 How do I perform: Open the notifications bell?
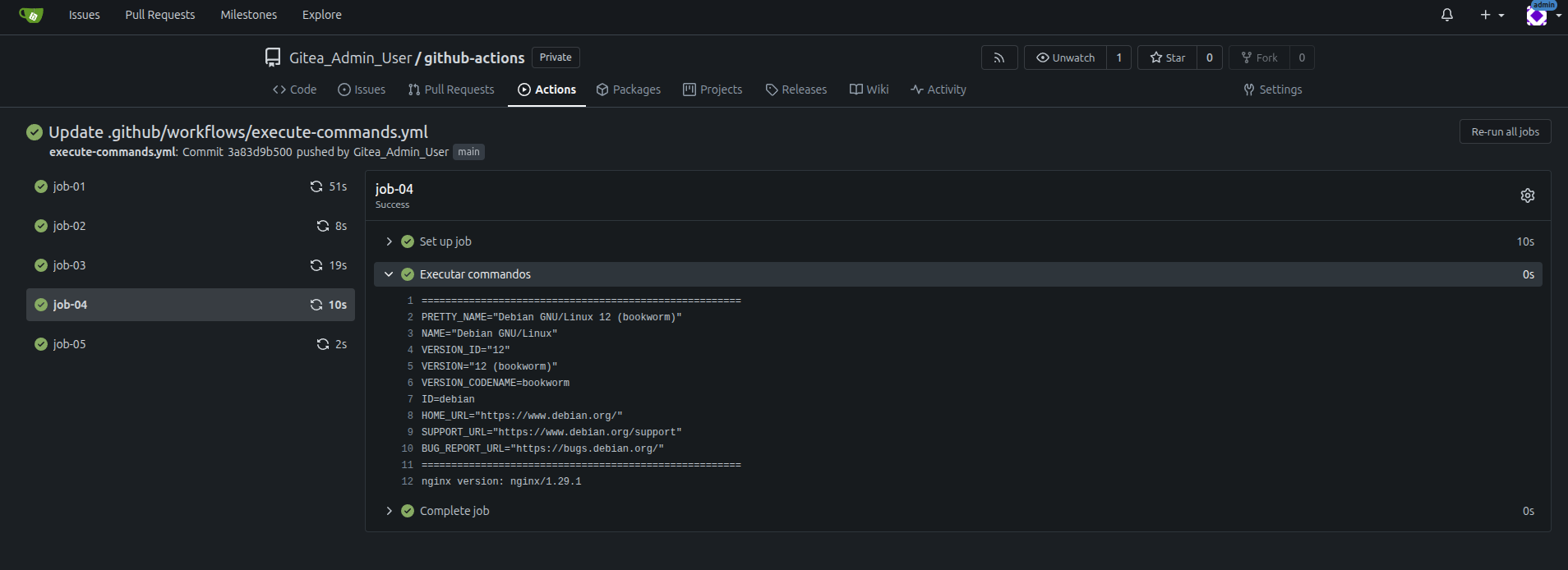click(1447, 15)
